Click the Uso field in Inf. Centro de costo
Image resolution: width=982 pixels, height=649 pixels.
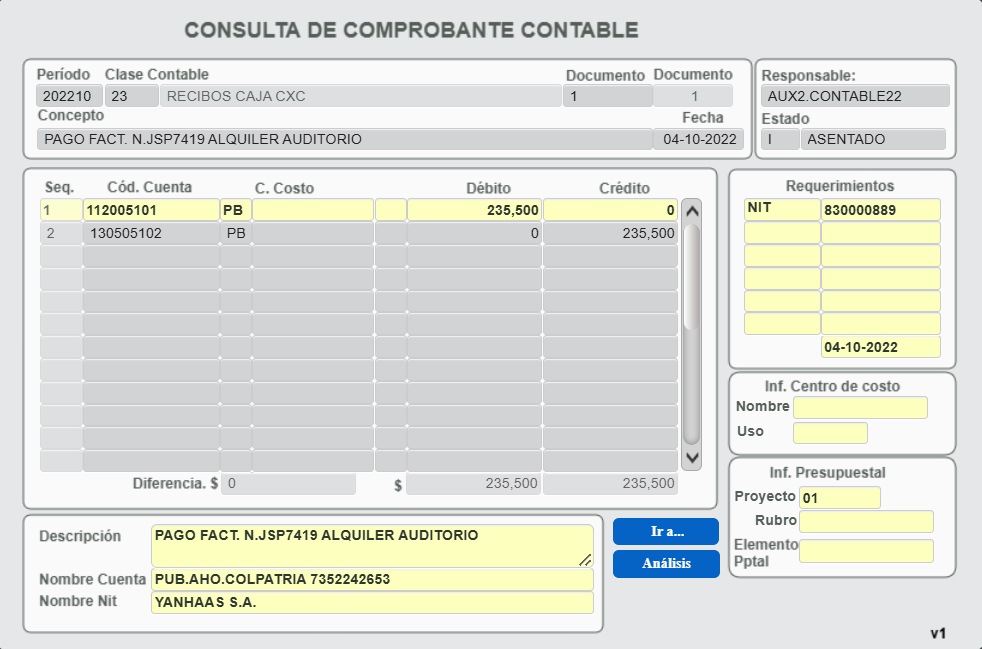click(x=830, y=433)
